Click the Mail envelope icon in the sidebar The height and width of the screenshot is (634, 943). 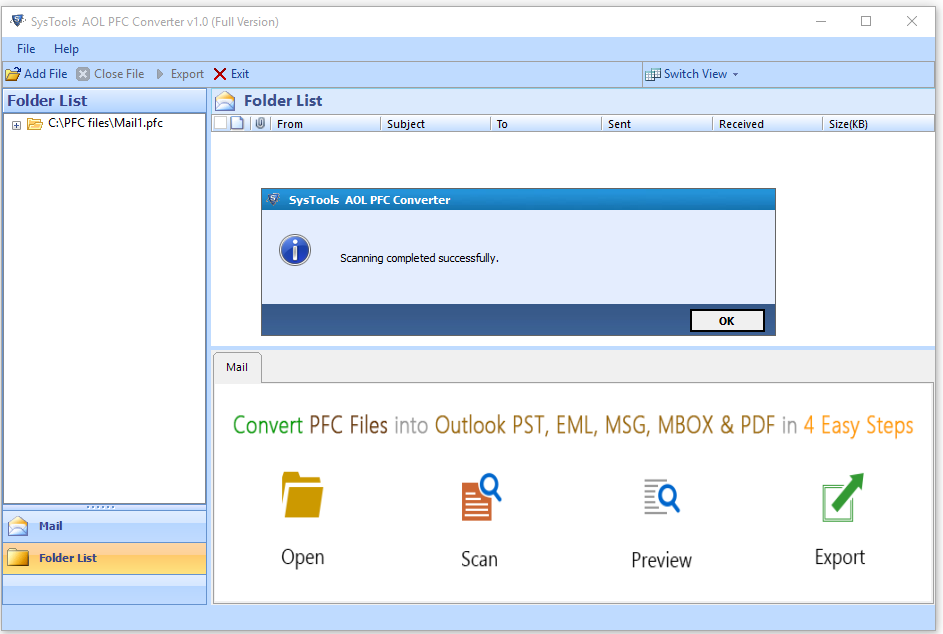tap(18, 526)
